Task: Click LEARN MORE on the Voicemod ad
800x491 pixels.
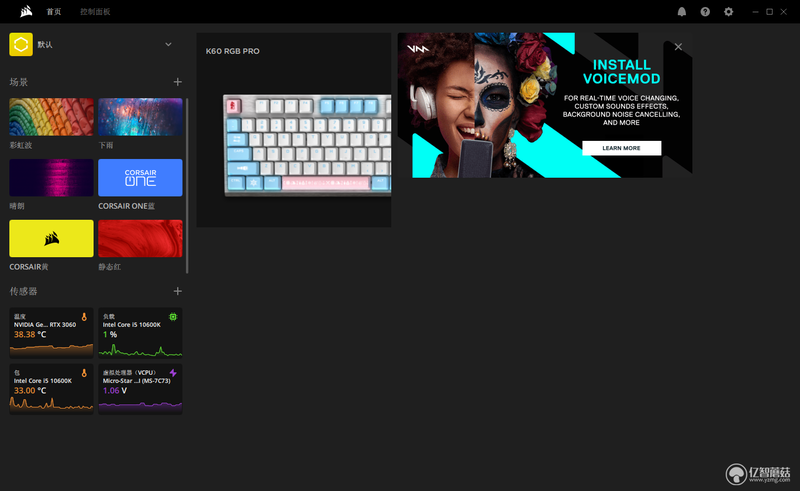Action: point(621,148)
